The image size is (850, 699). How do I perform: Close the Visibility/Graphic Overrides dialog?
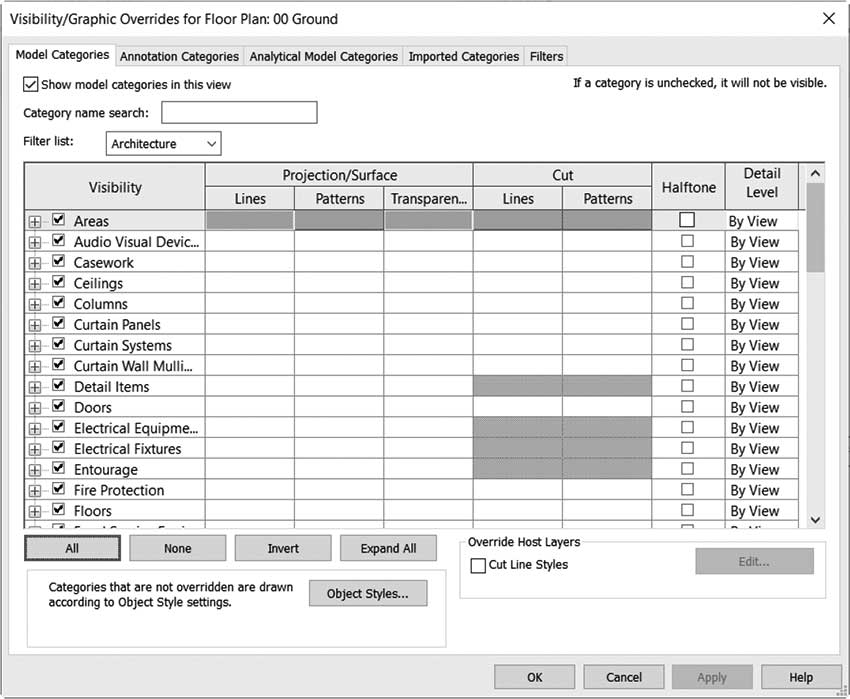point(828,18)
